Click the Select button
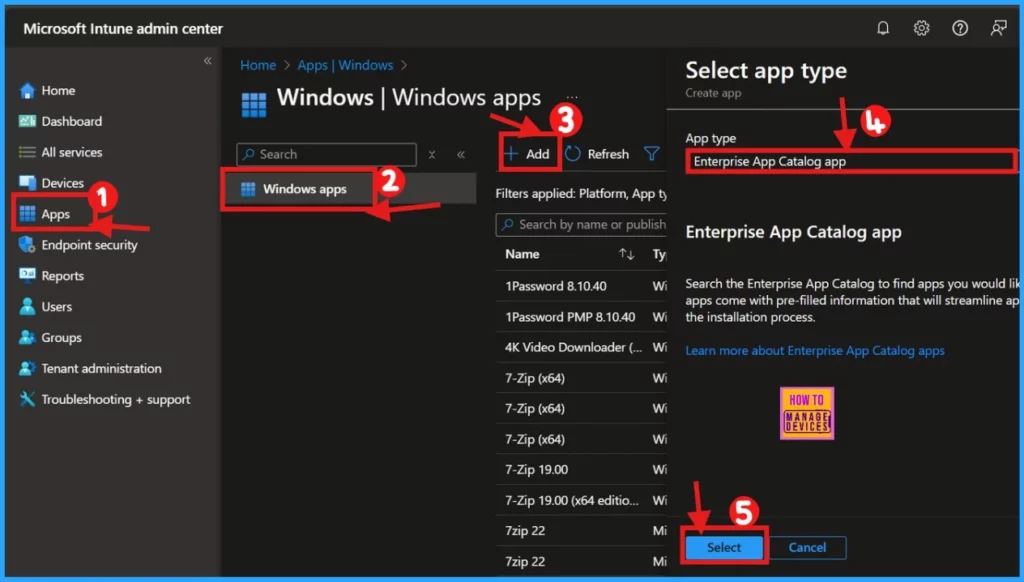Screen dimensions: 1024x582 coord(724,547)
